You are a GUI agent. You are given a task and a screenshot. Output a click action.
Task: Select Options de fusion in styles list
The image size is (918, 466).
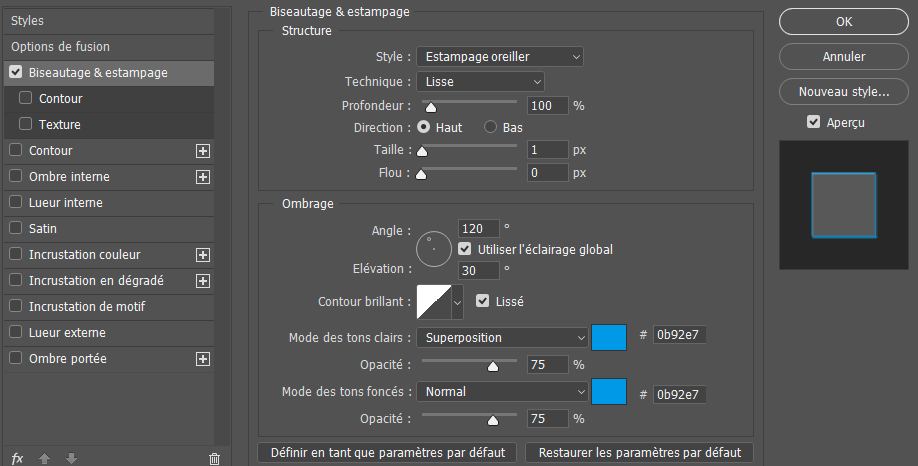60,47
